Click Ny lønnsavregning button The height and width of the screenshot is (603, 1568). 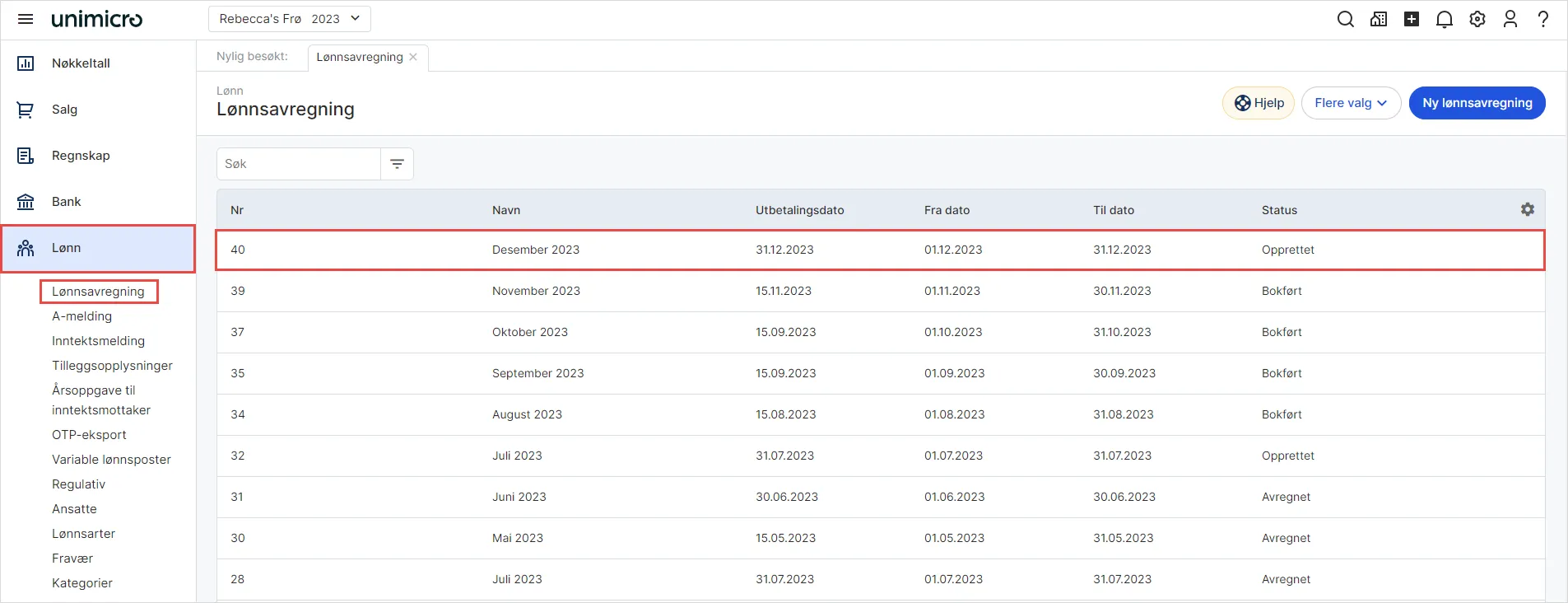pyautogui.click(x=1477, y=103)
